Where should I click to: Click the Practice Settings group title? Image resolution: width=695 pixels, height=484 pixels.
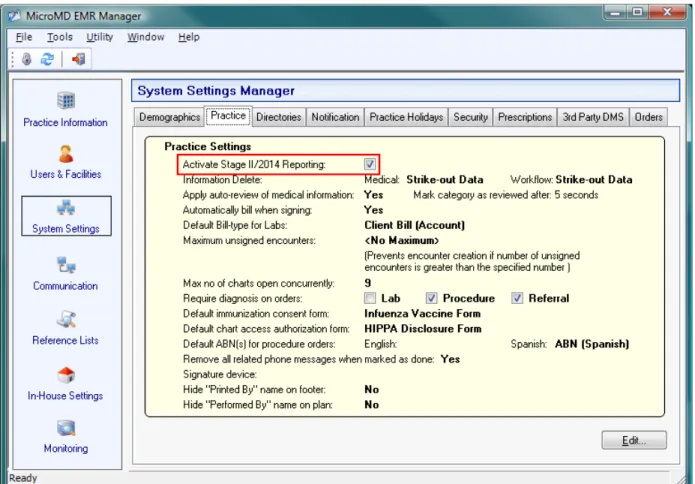[x=208, y=146]
